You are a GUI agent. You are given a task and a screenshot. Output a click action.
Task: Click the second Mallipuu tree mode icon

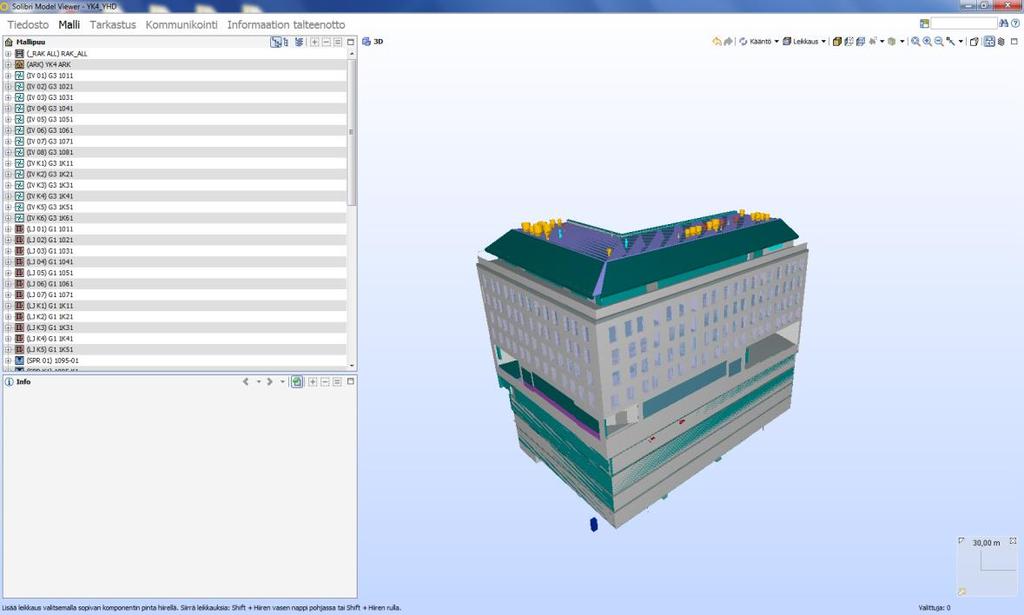click(286, 42)
